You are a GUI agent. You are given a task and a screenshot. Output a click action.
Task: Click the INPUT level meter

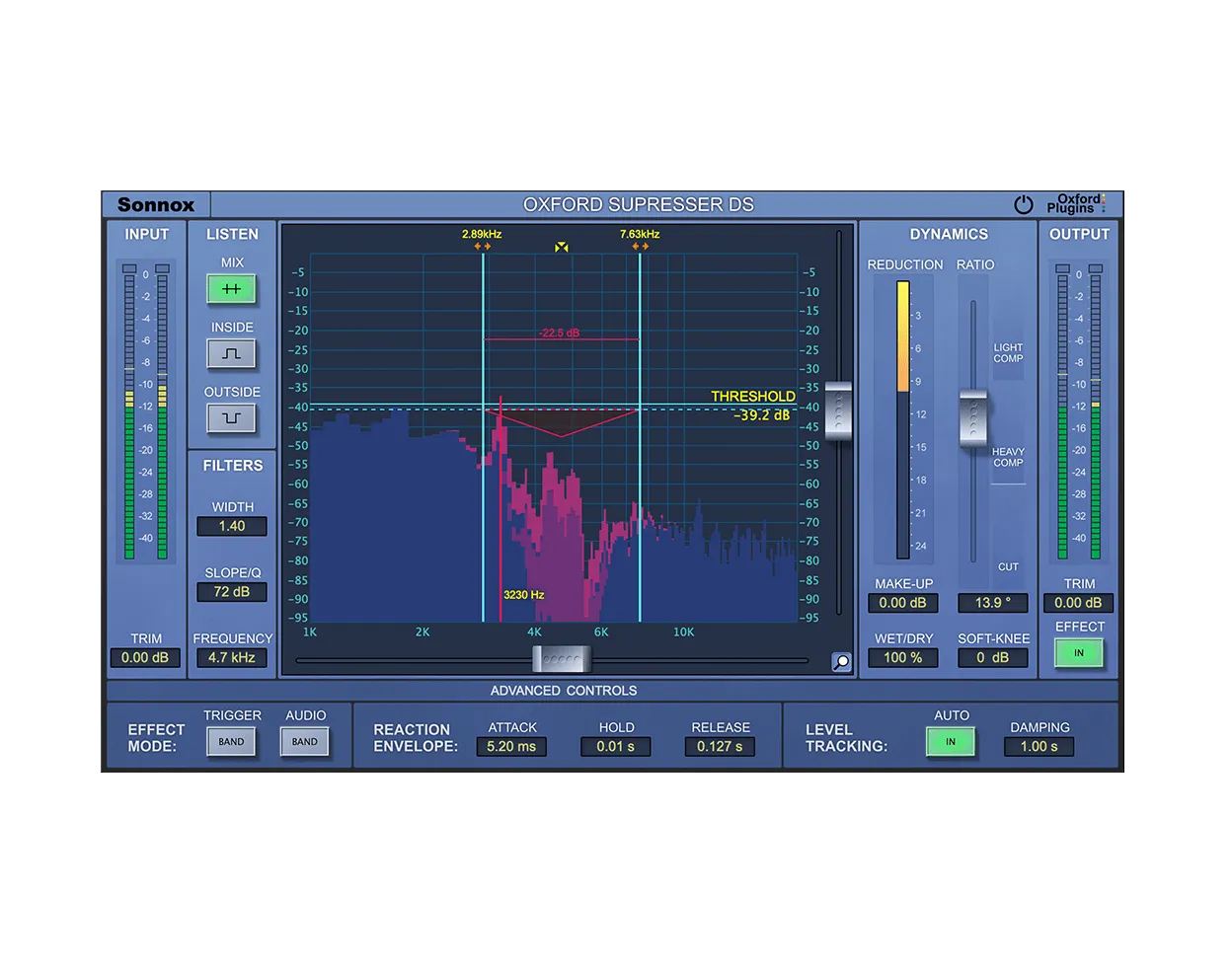point(145,412)
